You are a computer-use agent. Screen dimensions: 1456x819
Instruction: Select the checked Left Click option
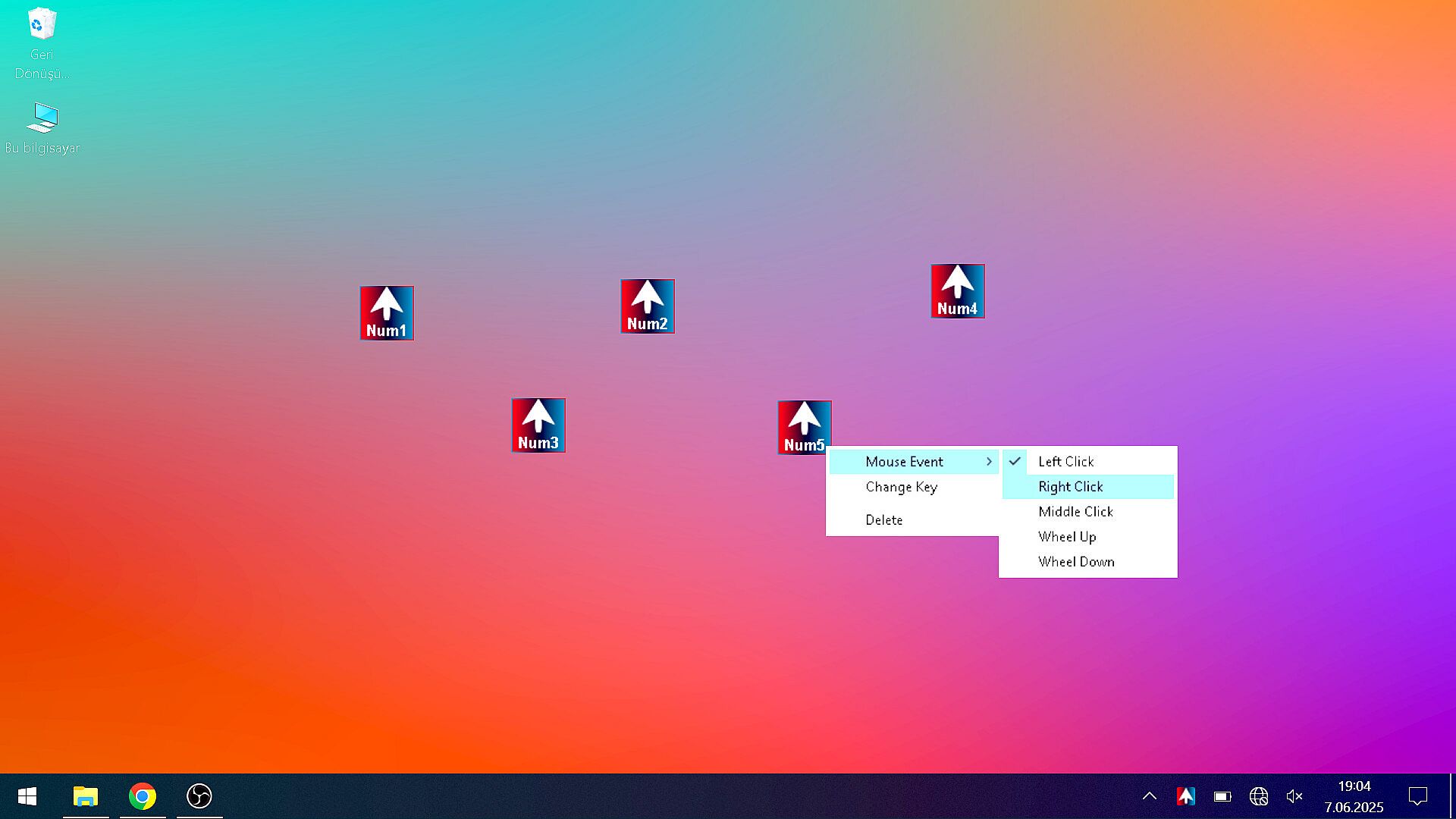point(1065,462)
